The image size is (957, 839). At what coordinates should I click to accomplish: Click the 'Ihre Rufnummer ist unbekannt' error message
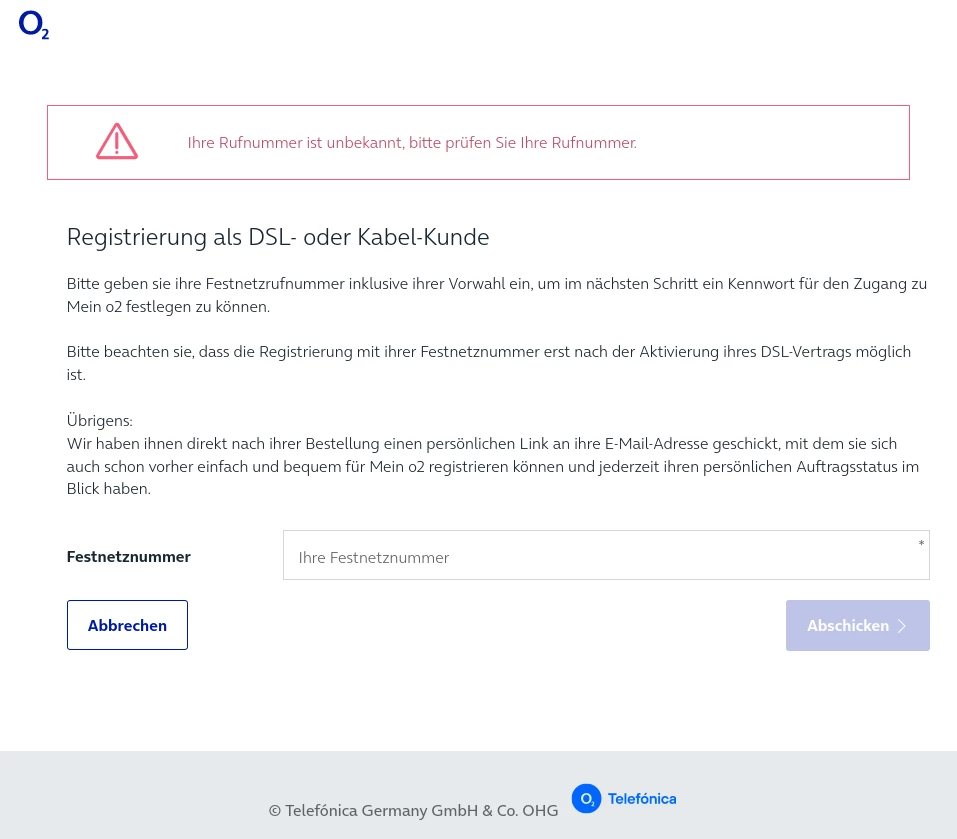(x=412, y=143)
